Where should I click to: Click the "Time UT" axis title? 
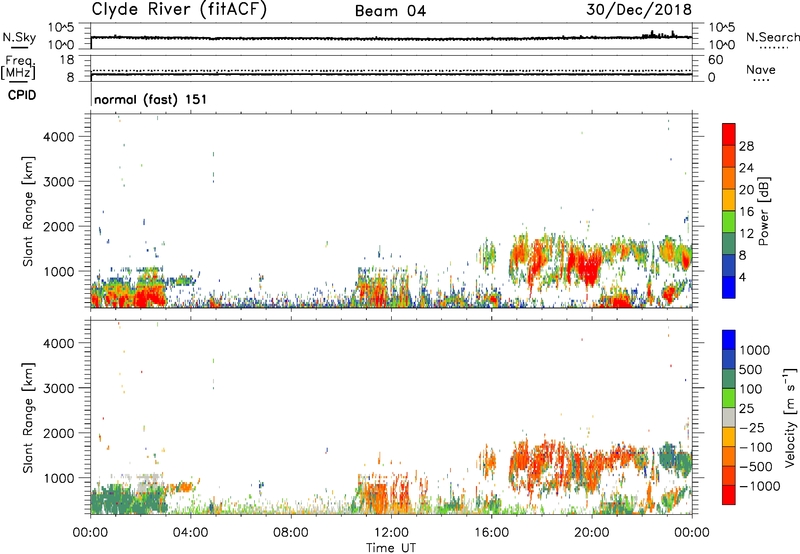tap(391, 548)
